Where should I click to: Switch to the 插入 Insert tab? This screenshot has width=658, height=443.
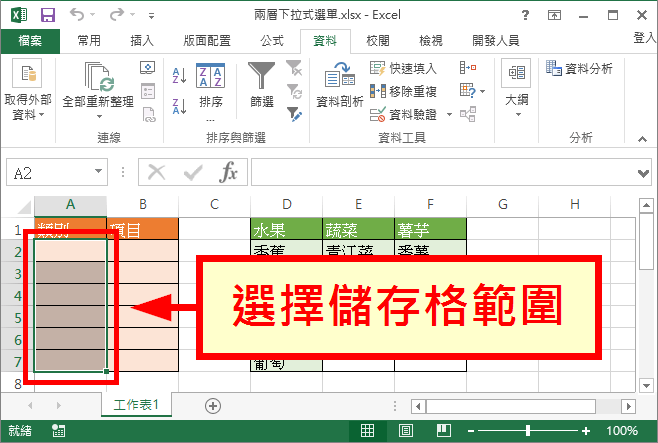142,41
